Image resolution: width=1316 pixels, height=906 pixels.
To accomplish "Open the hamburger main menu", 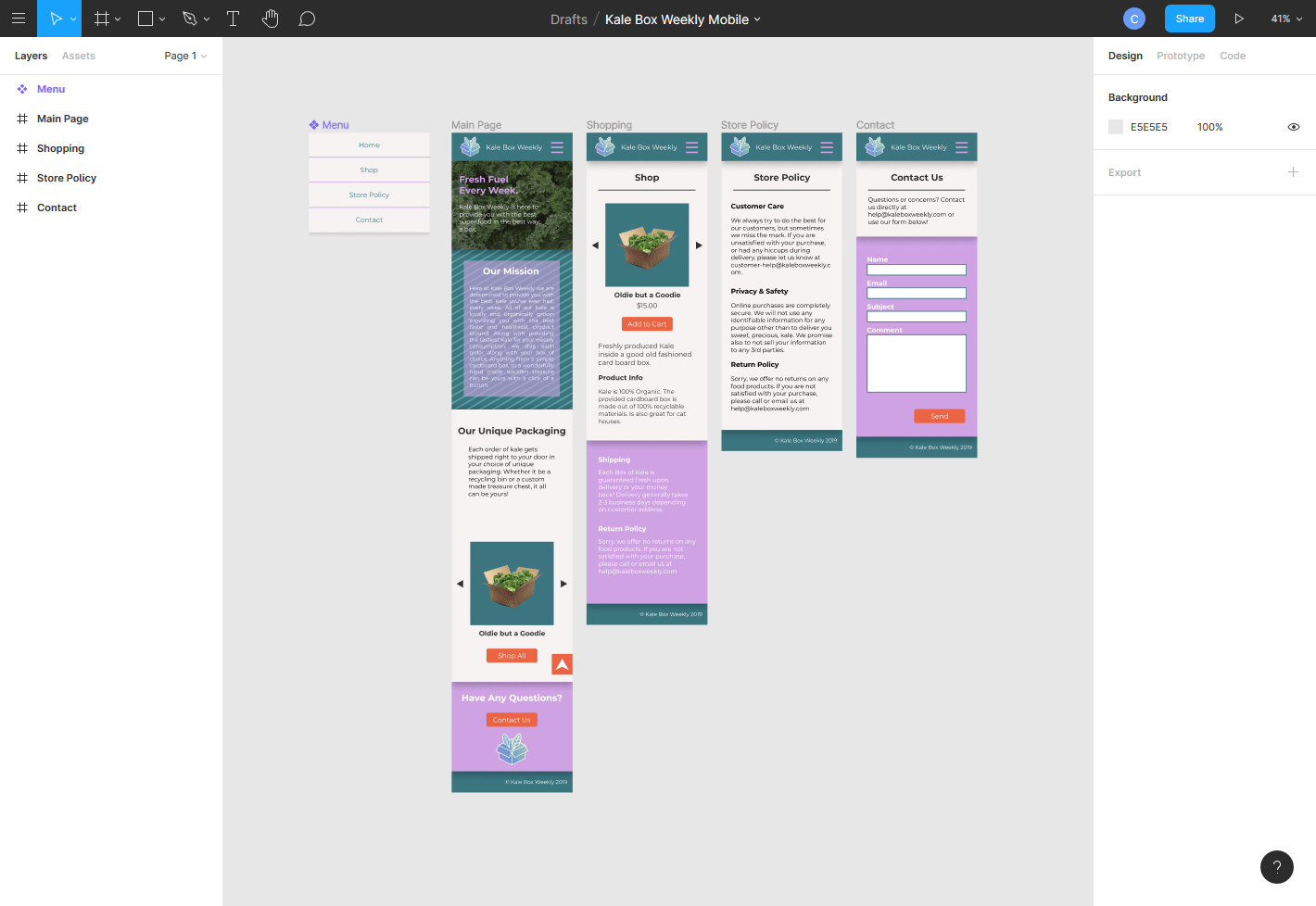I will point(19,19).
